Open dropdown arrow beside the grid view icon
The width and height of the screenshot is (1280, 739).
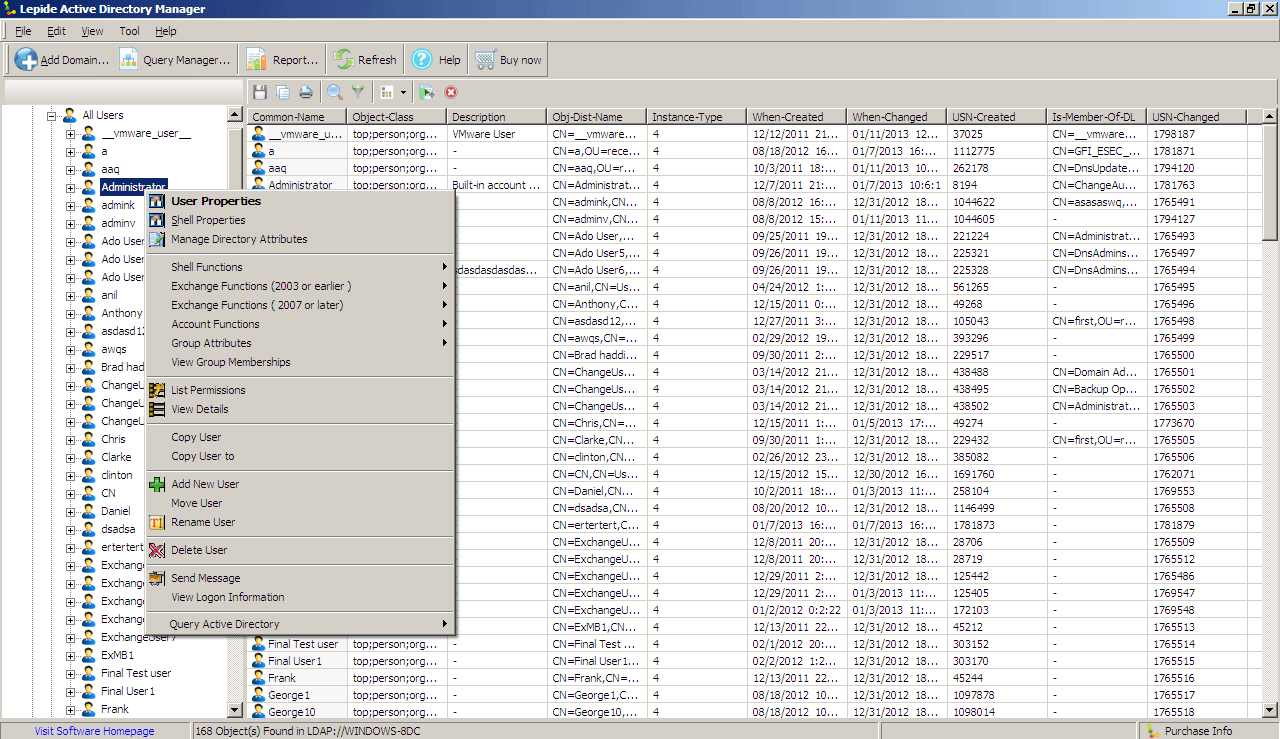point(403,92)
